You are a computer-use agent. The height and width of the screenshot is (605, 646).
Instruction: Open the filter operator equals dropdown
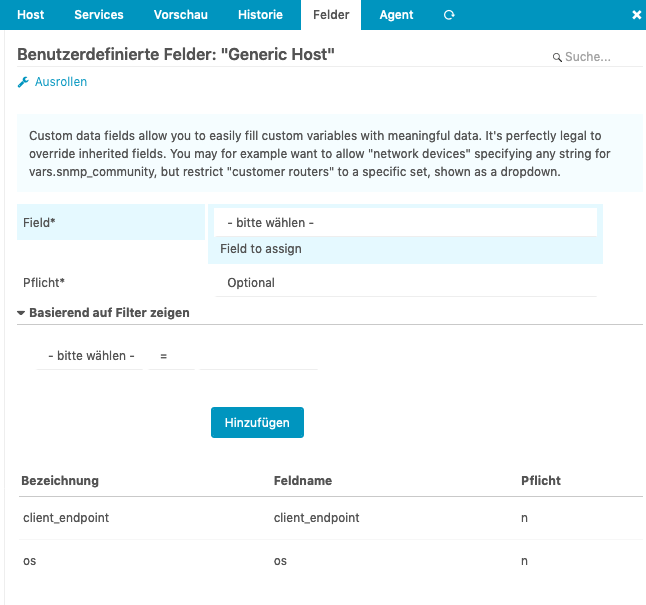tap(171, 356)
